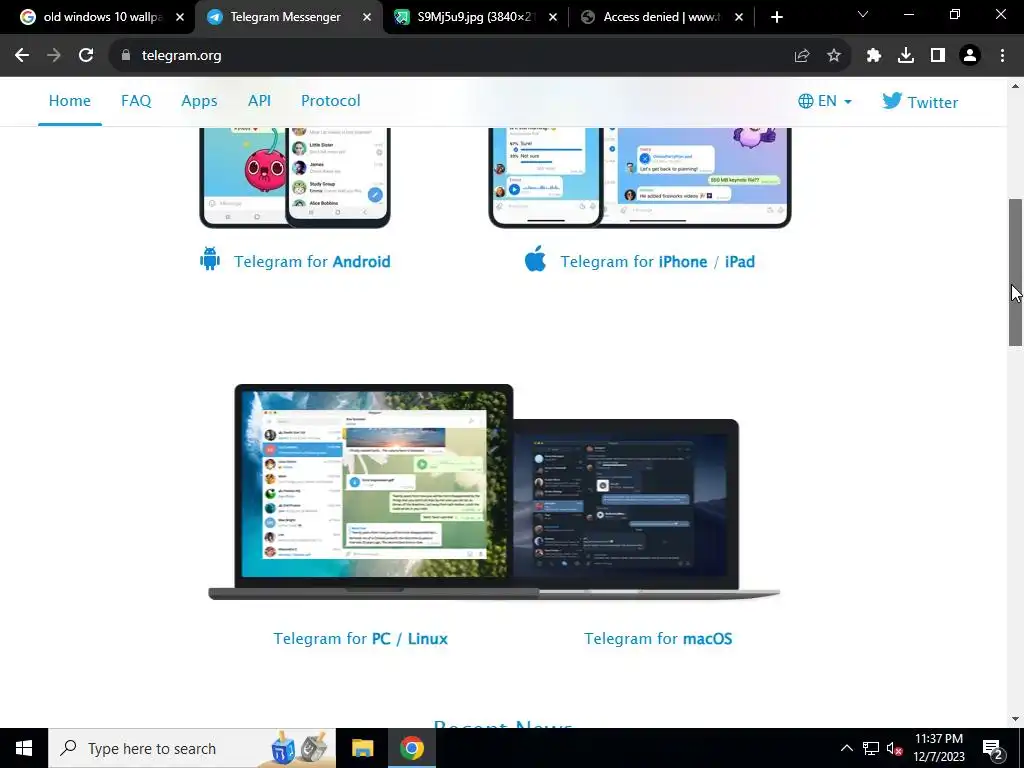Click the muted volume tray icon
This screenshot has height=768, width=1024.
point(894,748)
